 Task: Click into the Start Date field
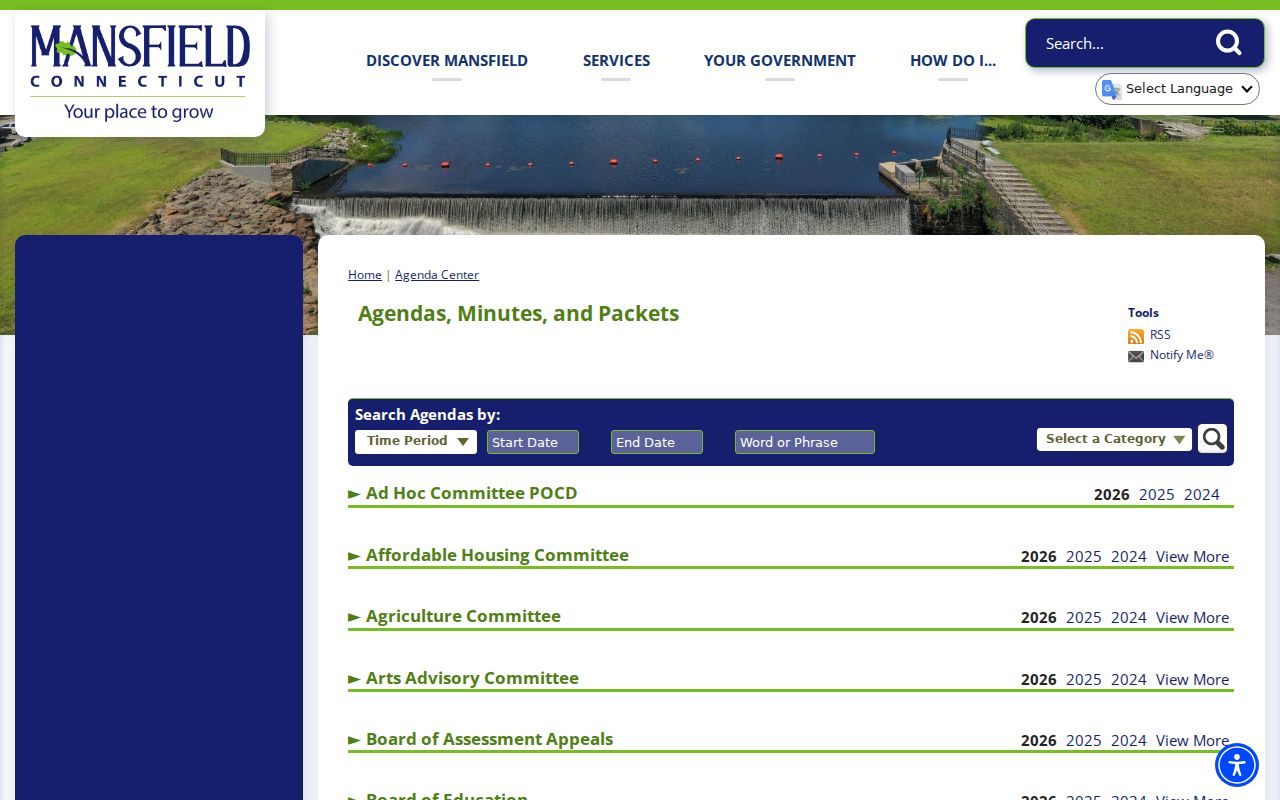533,442
